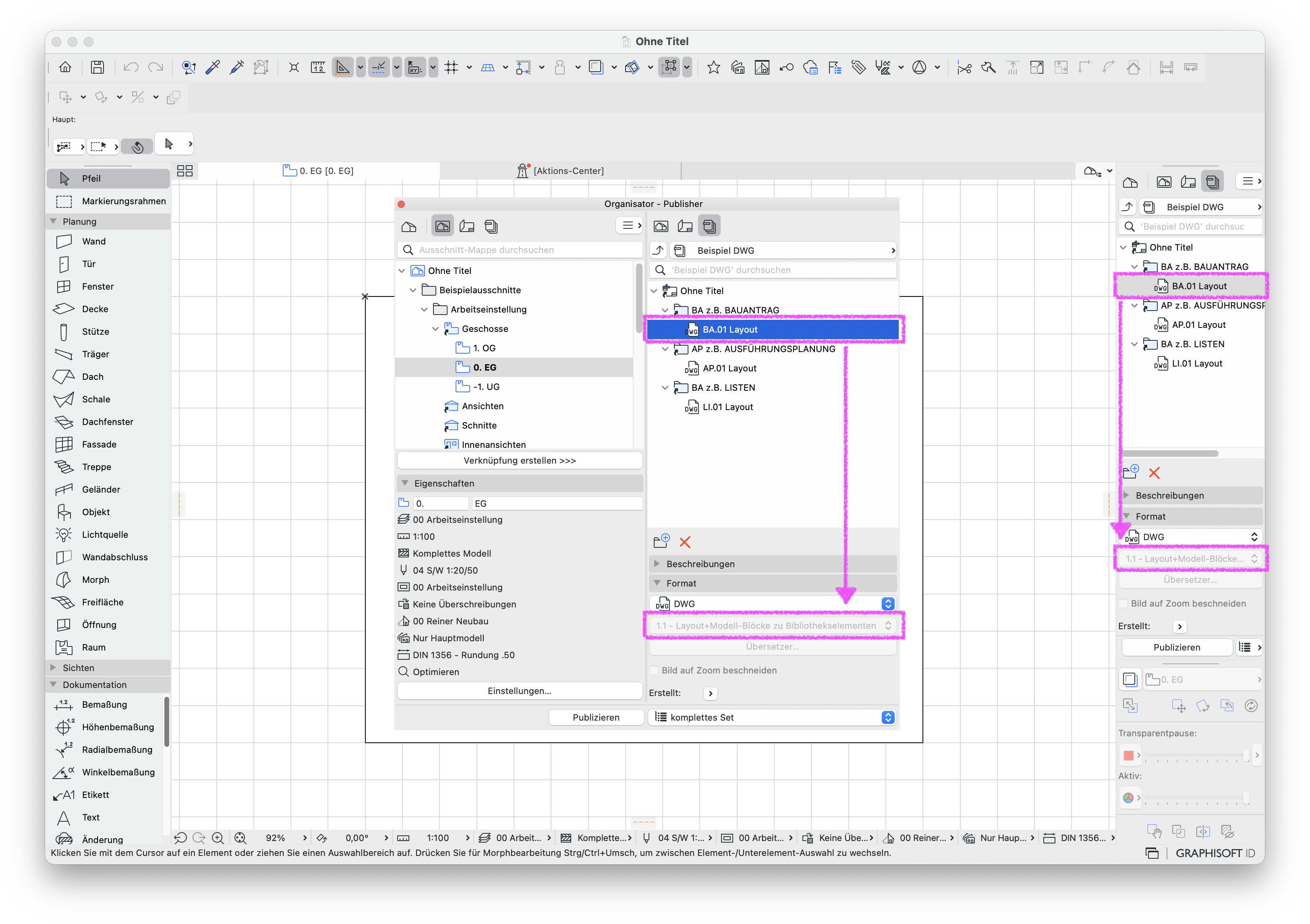Click the level-up arrow beside Beispiel DWG in Organisator
The height and width of the screenshot is (924, 1310).
click(x=658, y=251)
